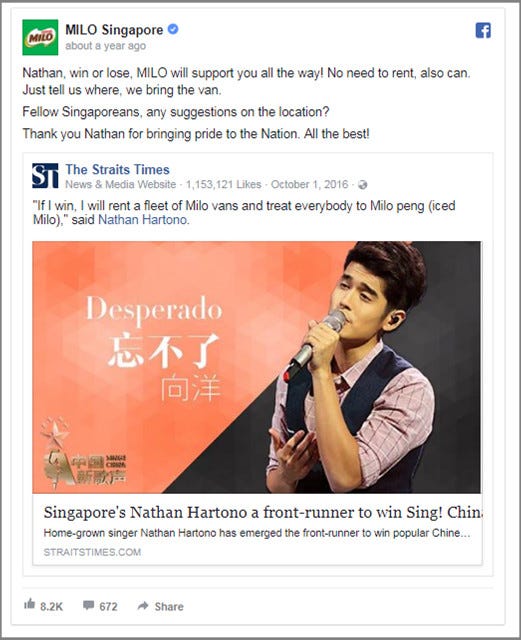521x640 pixels.
Task: Click the article description snippet text
Action: click(257, 533)
